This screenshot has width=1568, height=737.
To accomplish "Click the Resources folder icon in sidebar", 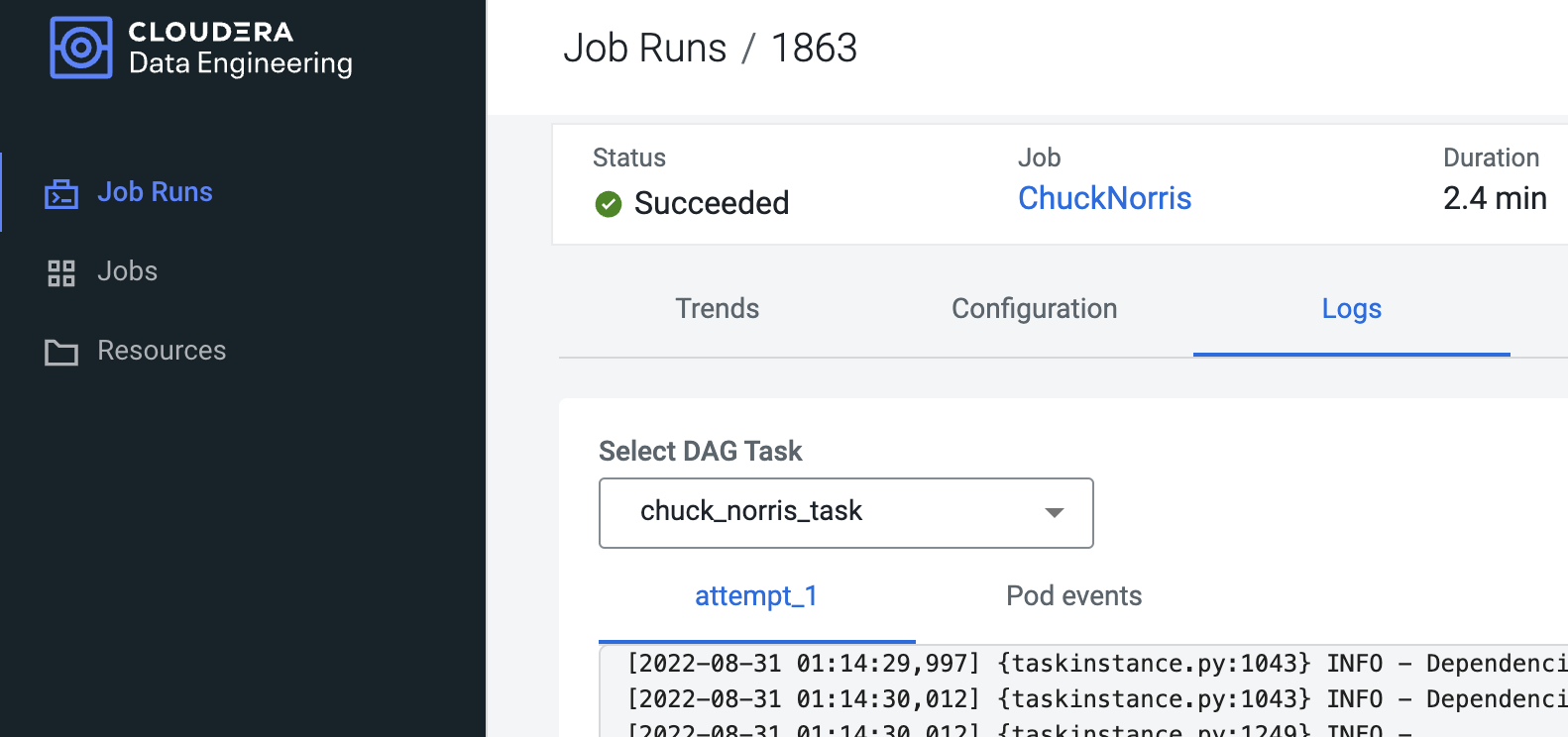I will pos(61,352).
